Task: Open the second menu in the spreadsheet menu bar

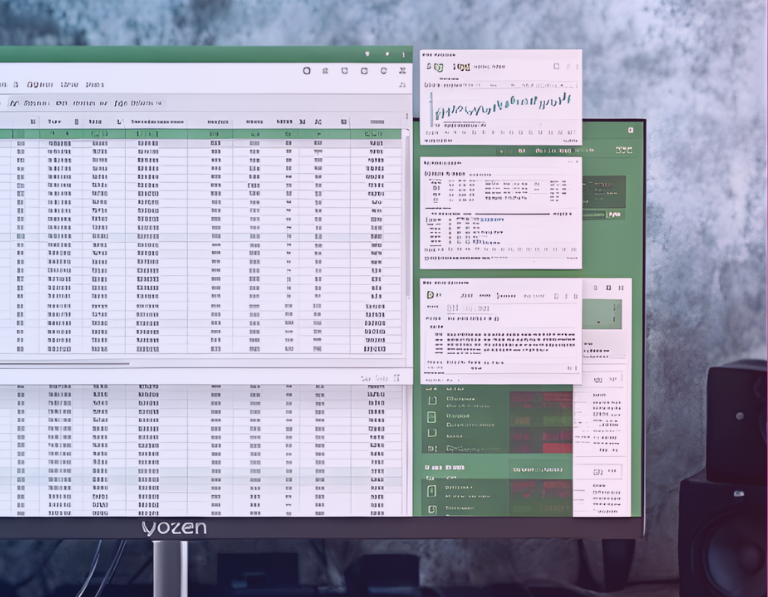Action: pos(39,85)
